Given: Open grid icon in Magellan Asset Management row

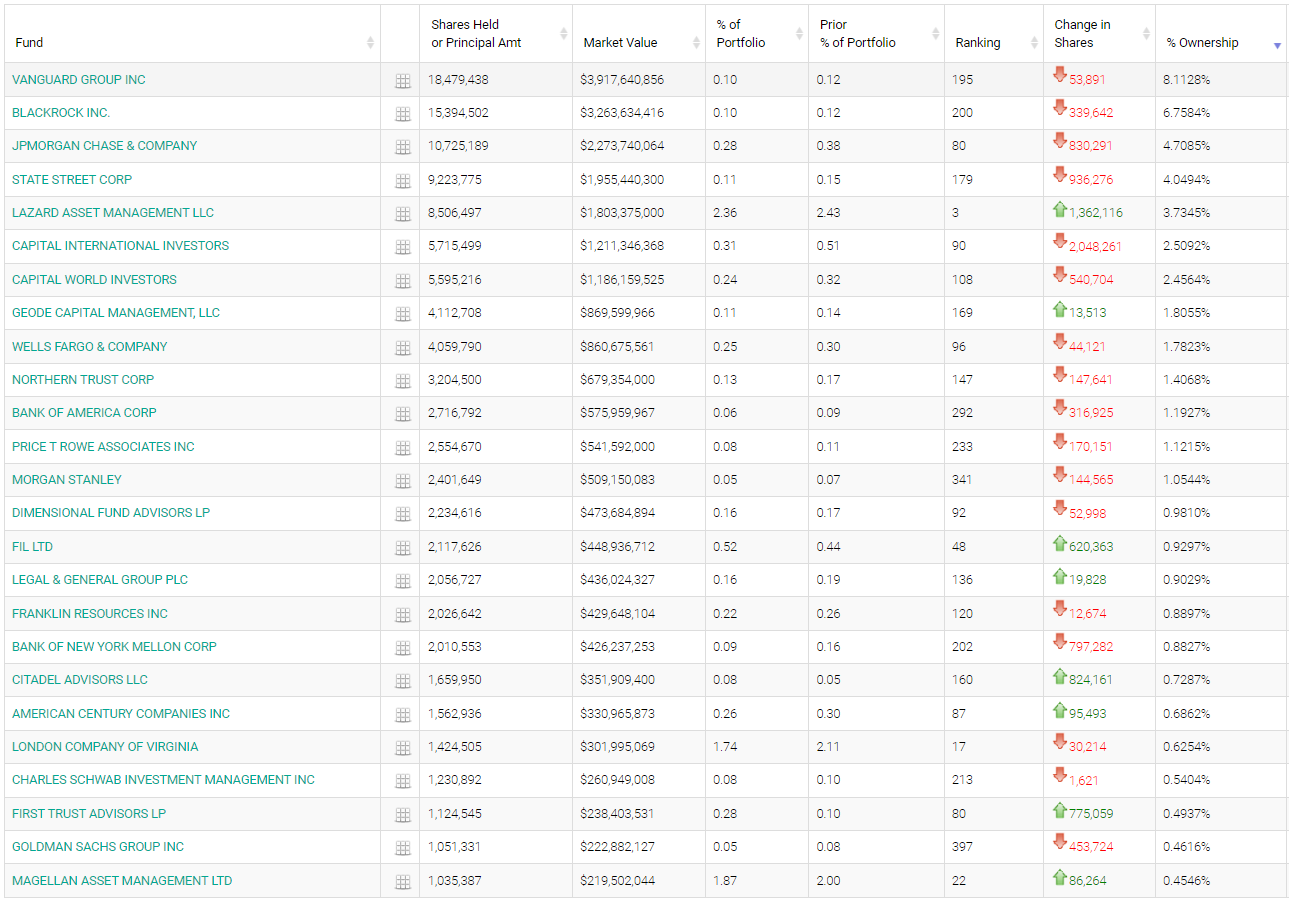Looking at the screenshot, I should pyautogui.click(x=403, y=882).
